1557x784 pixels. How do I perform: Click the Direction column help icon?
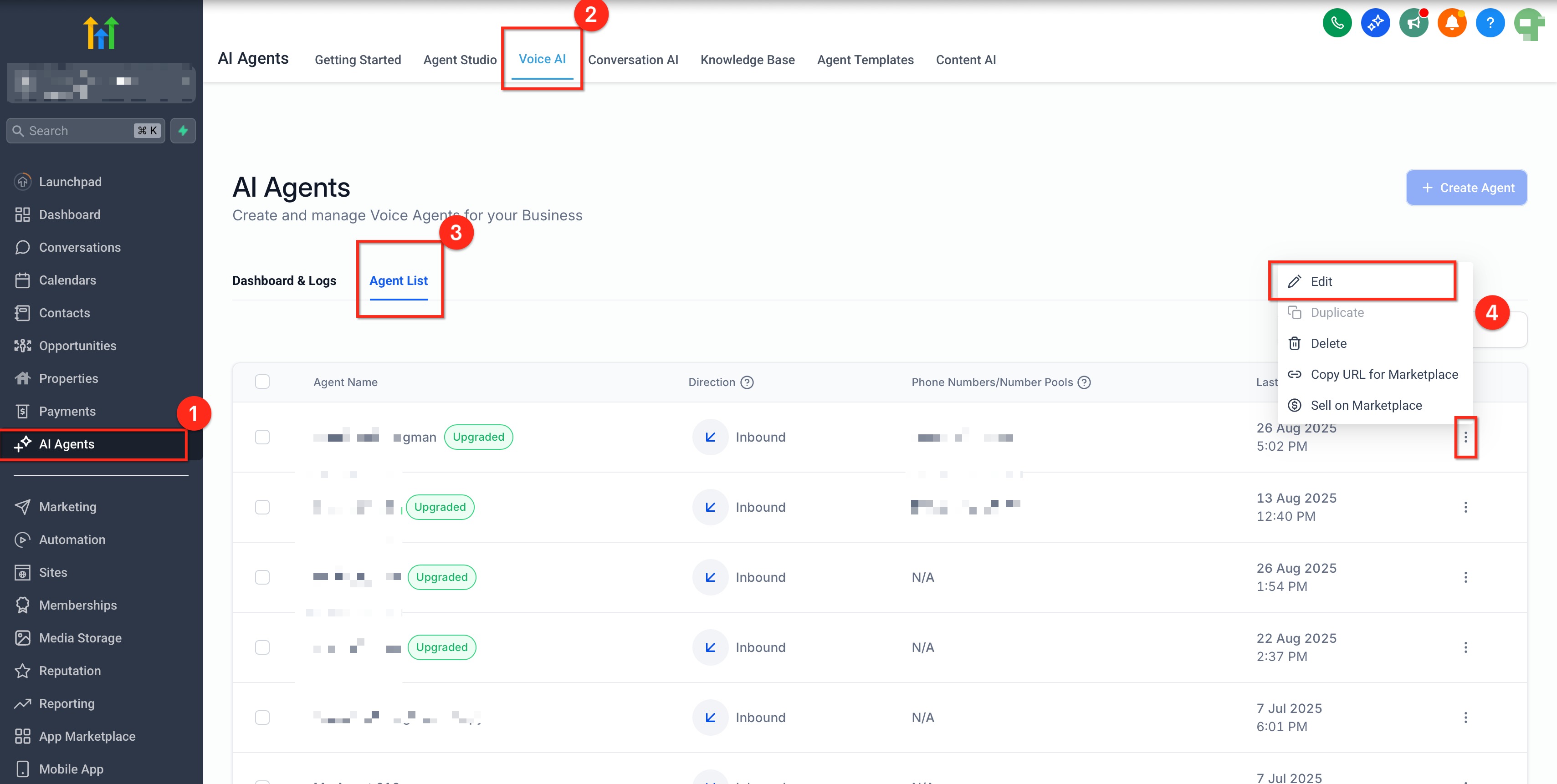coord(747,382)
